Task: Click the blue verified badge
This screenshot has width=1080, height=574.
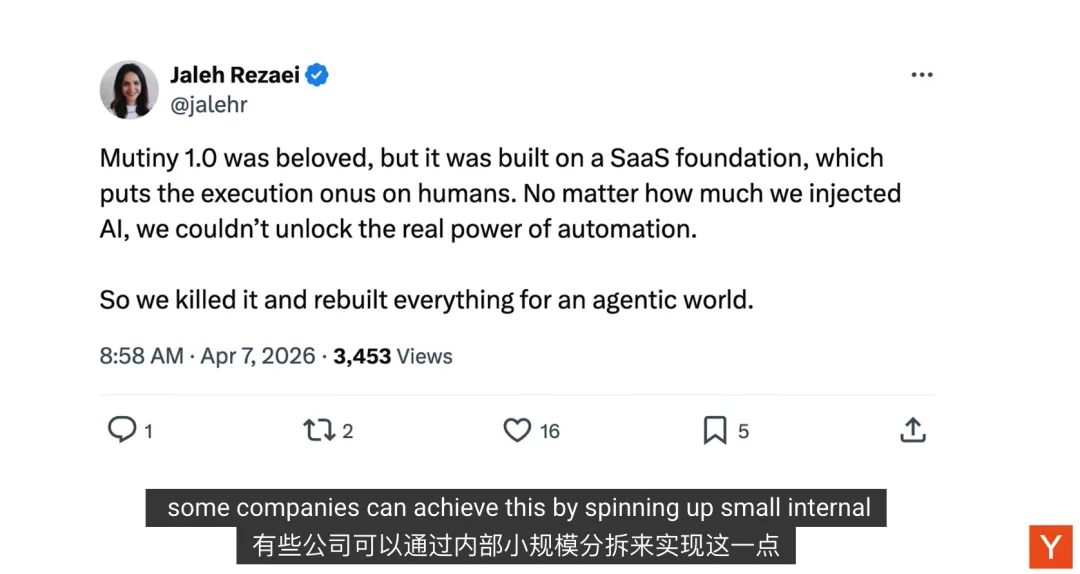Action: [317, 75]
